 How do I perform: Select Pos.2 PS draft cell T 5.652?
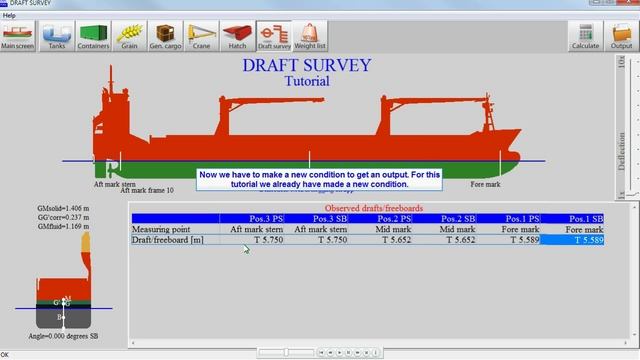click(x=380, y=240)
